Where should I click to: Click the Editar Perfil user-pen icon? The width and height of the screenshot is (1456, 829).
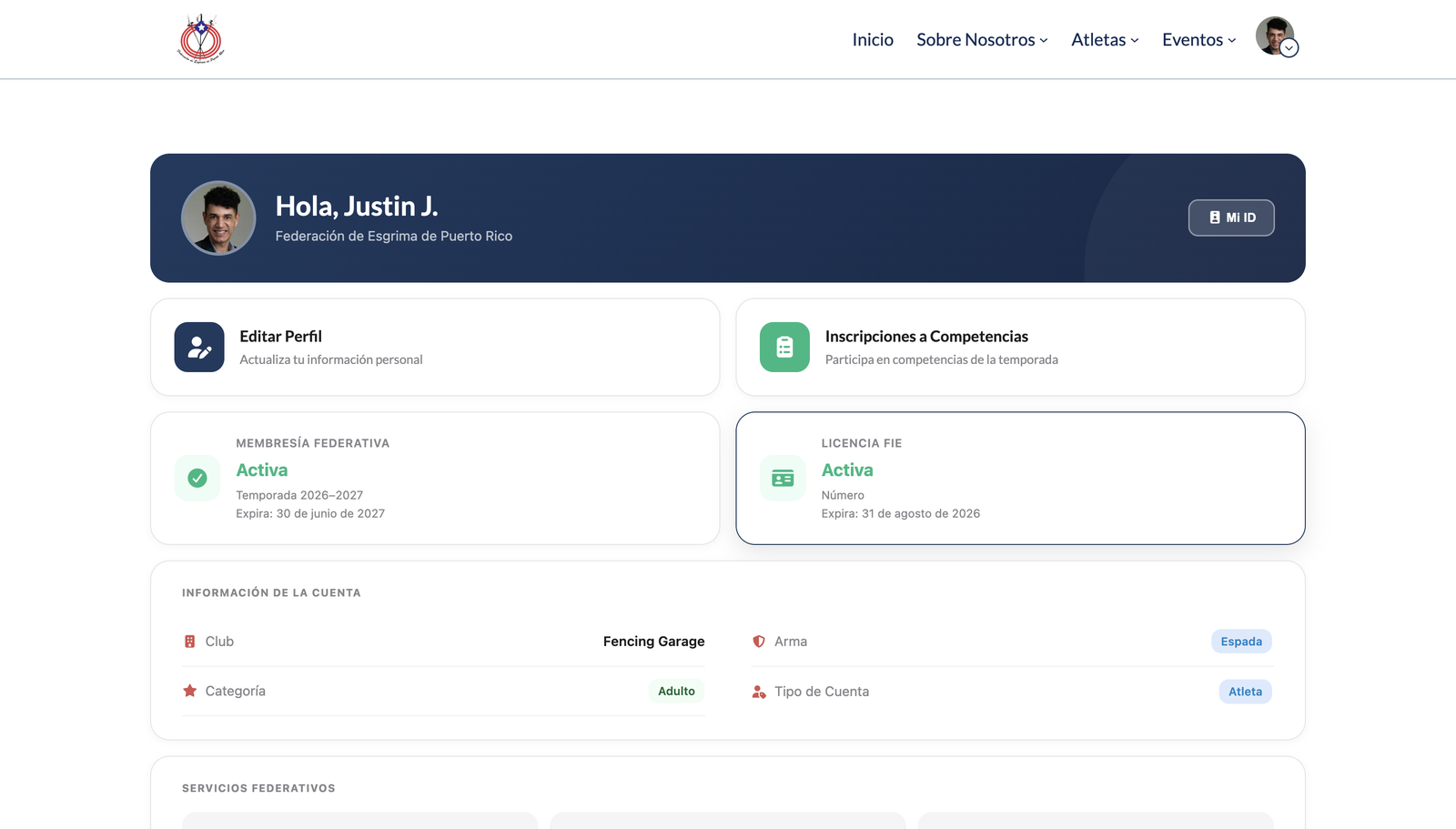[199, 347]
